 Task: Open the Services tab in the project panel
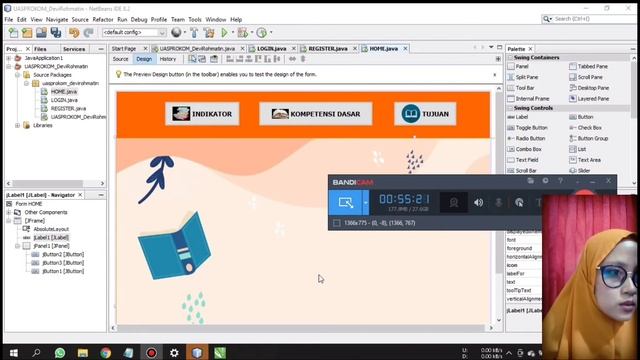[74, 49]
